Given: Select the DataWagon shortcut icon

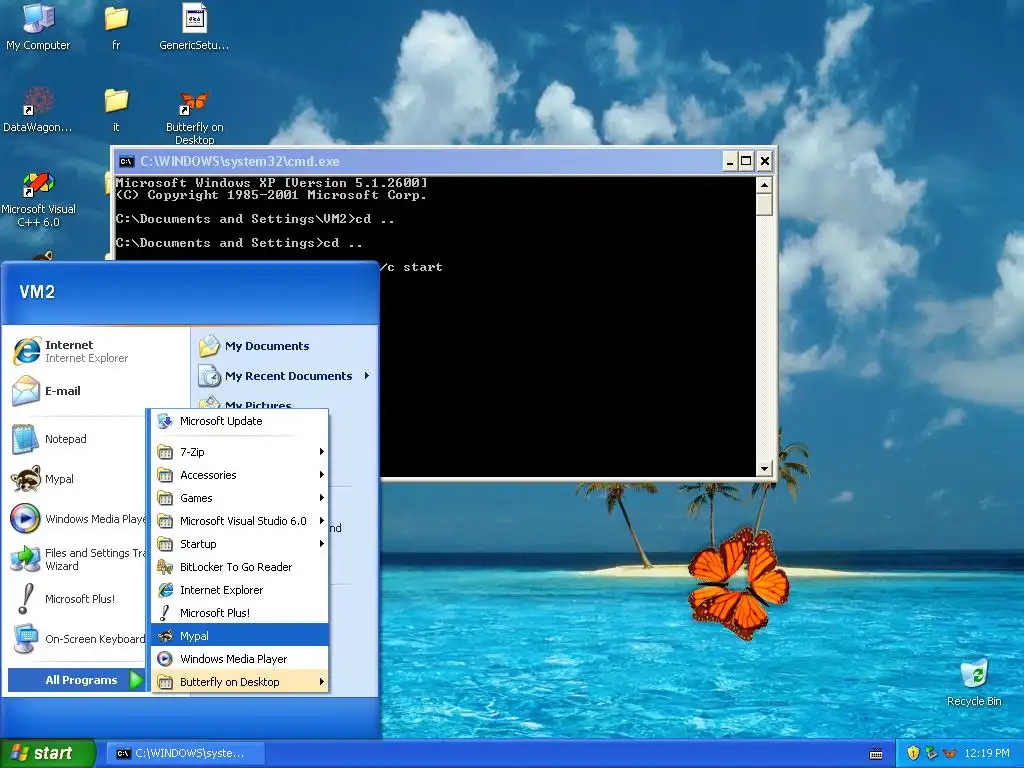Looking at the screenshot, I should pyautogui.click(x=38, y=110).
